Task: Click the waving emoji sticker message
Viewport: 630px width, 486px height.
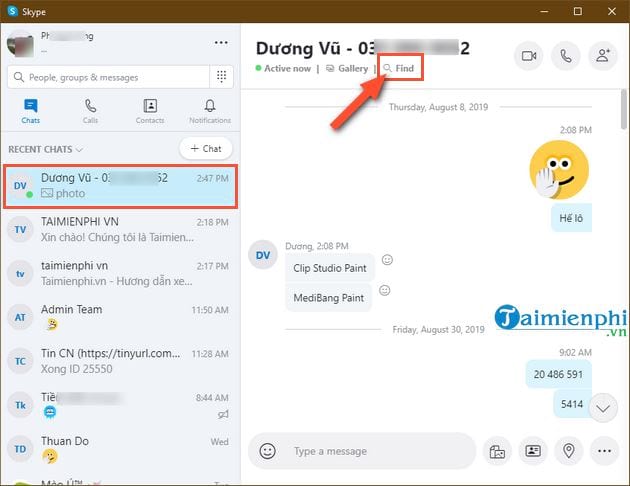Action: (559, 170)
